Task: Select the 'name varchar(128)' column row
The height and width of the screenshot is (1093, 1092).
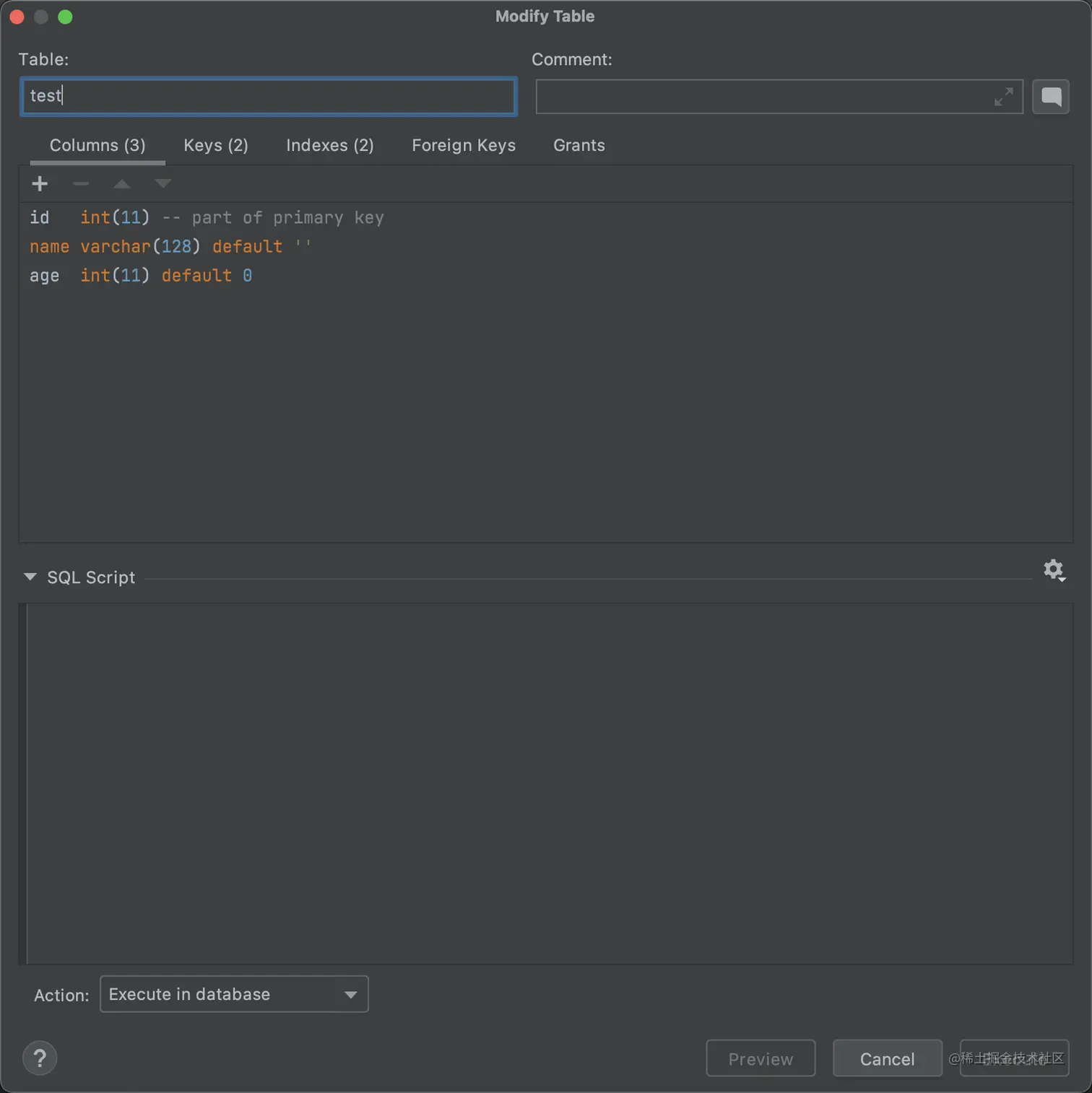Action: (546, 246)
